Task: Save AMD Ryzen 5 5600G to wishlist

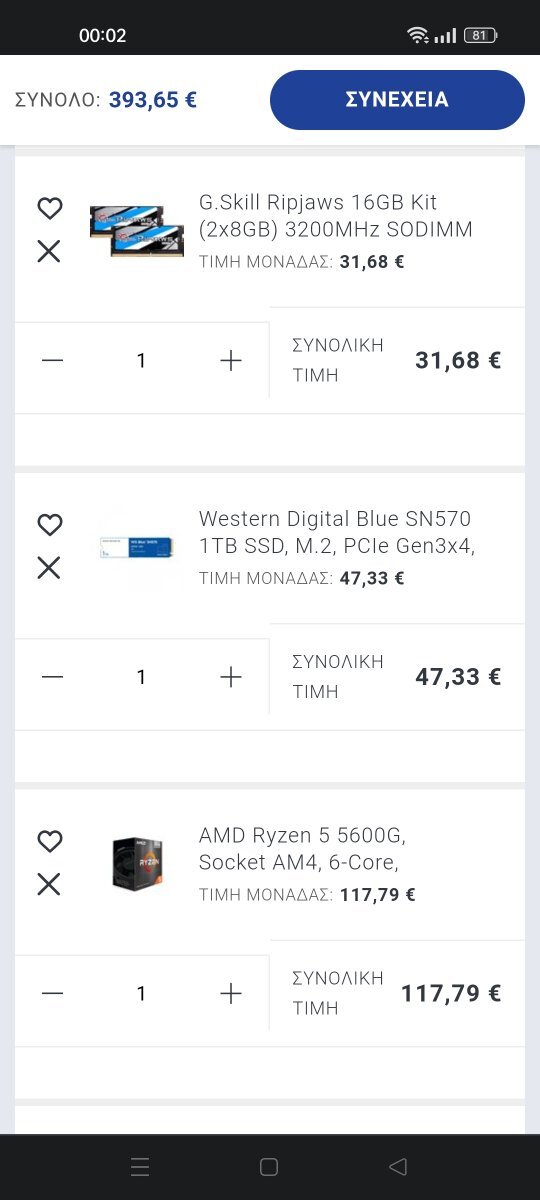Action: (x=49, y=841)
